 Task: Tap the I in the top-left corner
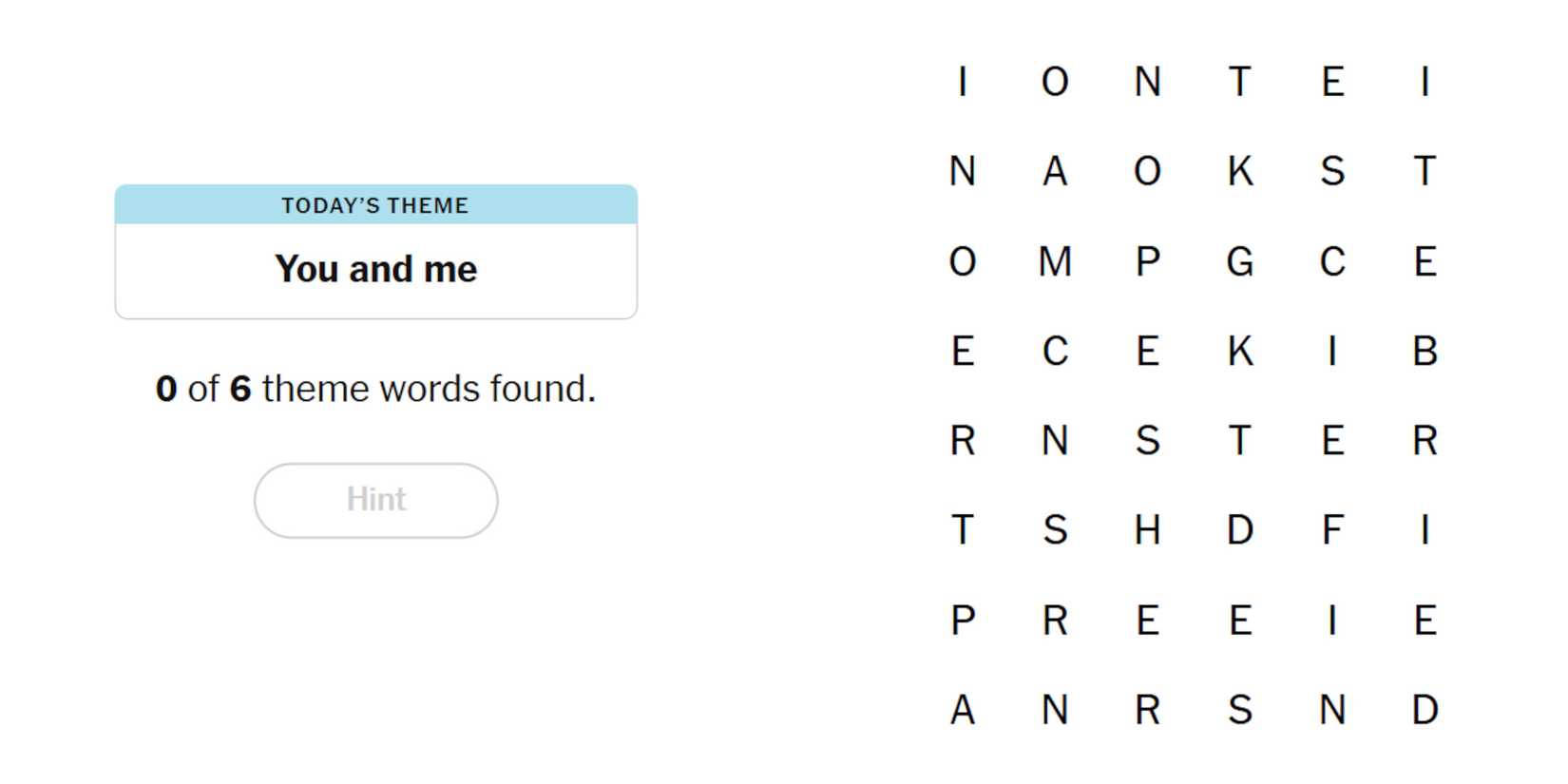pos(963,82)
